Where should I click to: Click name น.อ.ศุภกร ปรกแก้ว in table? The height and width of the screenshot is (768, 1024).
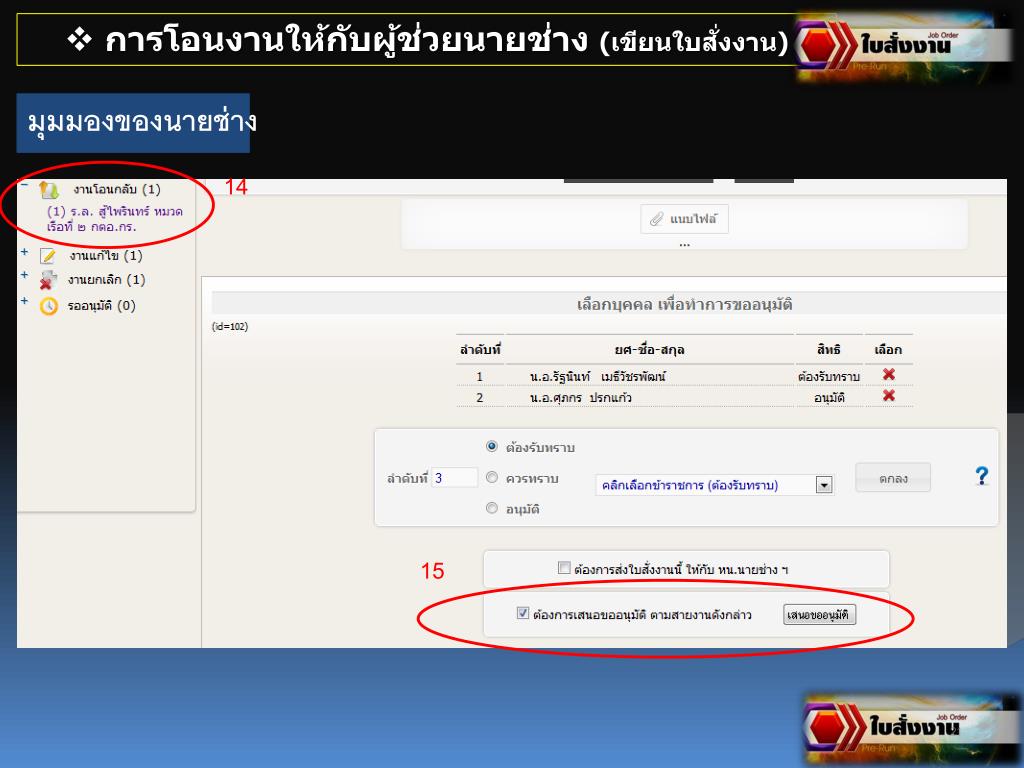click(x=581, y=398)
